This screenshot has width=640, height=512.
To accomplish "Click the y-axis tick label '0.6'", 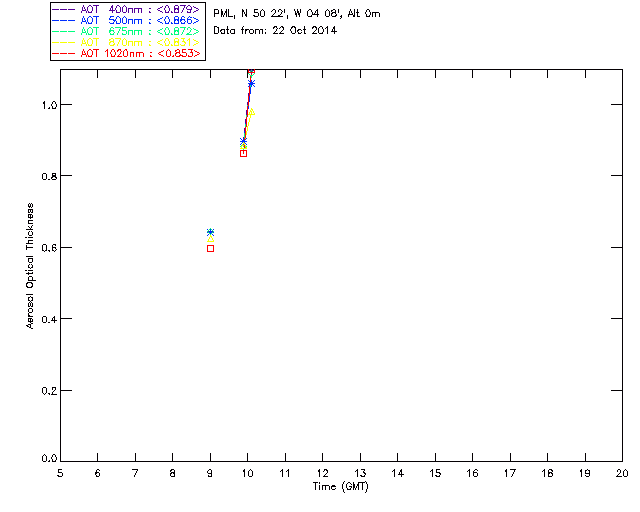I will pos(49,248).
